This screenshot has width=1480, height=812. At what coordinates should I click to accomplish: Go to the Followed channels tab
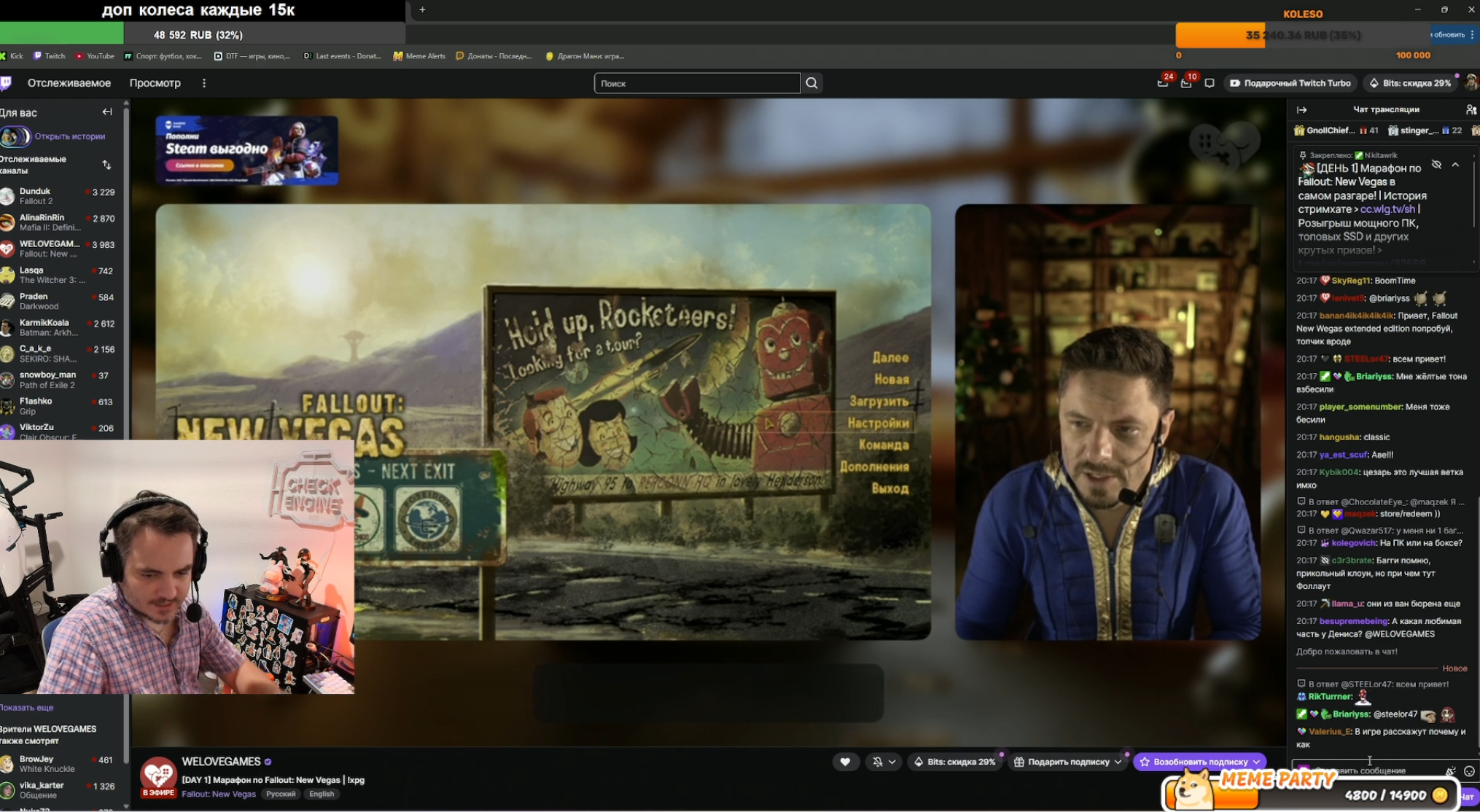[x=69, y=83]
